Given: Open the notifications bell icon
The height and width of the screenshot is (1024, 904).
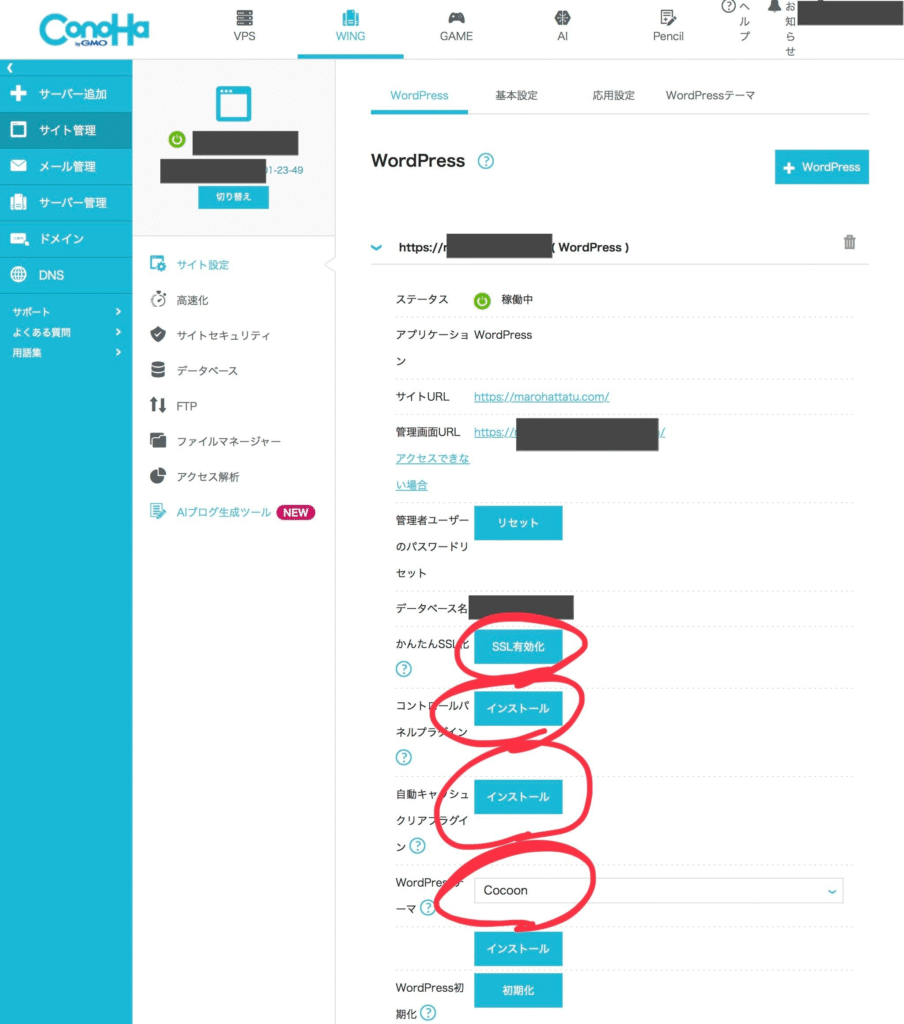Looking at the screenshot, I should [x=774, y=7].
